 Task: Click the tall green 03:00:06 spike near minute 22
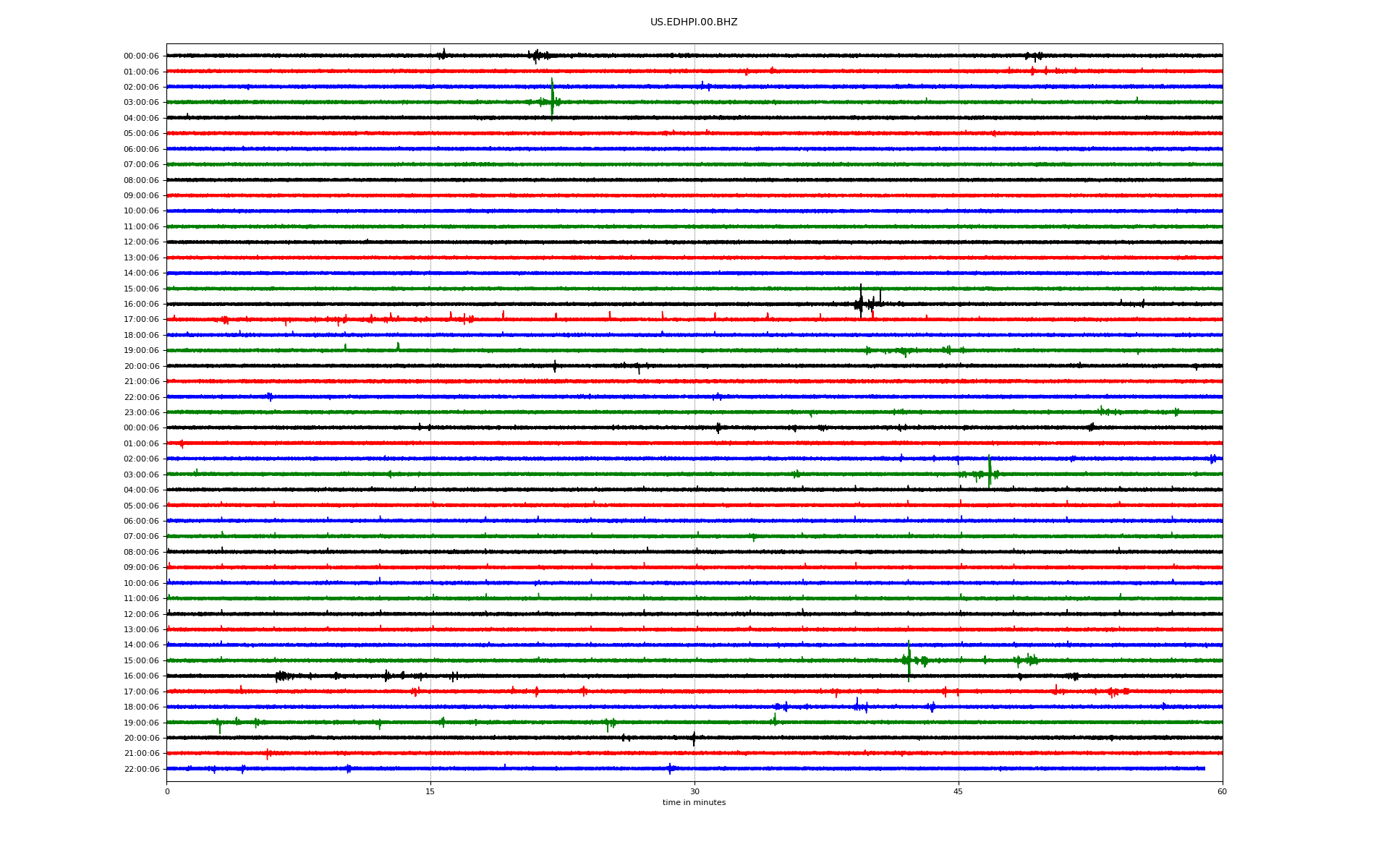click(x=552, y=98)
